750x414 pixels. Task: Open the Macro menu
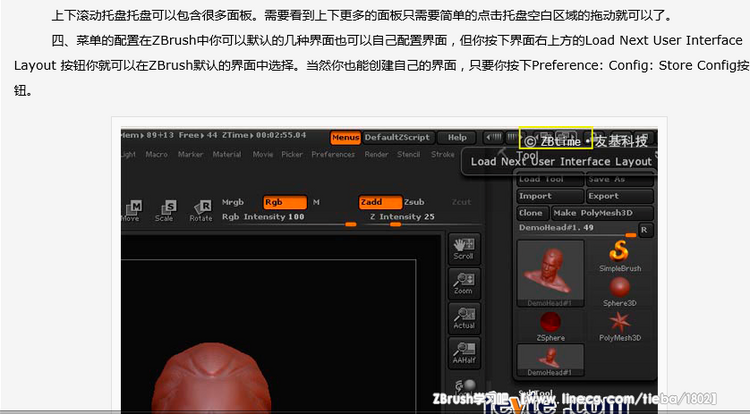click(x=157, y=154)
